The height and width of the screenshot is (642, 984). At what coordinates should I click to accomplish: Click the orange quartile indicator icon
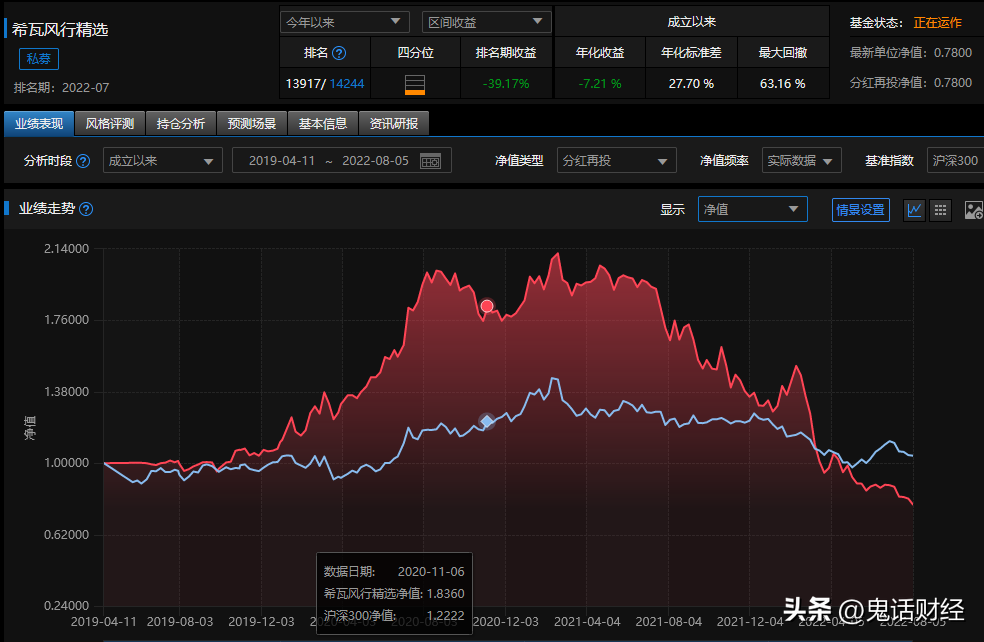(415, 84)
